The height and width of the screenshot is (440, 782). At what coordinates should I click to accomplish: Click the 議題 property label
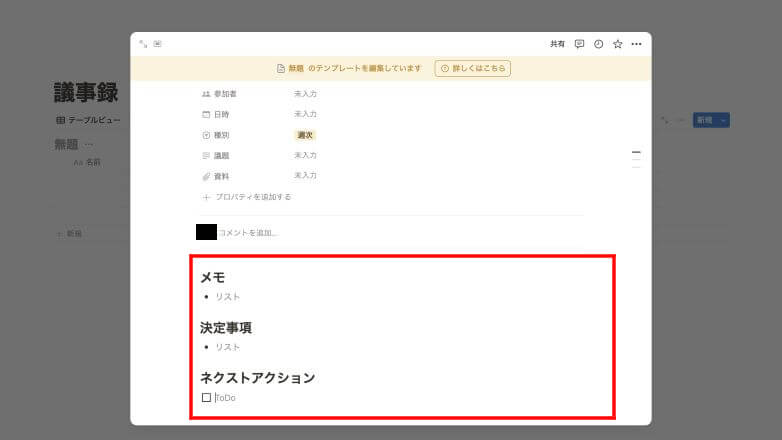pyautogui.click(x=215, y=156)
